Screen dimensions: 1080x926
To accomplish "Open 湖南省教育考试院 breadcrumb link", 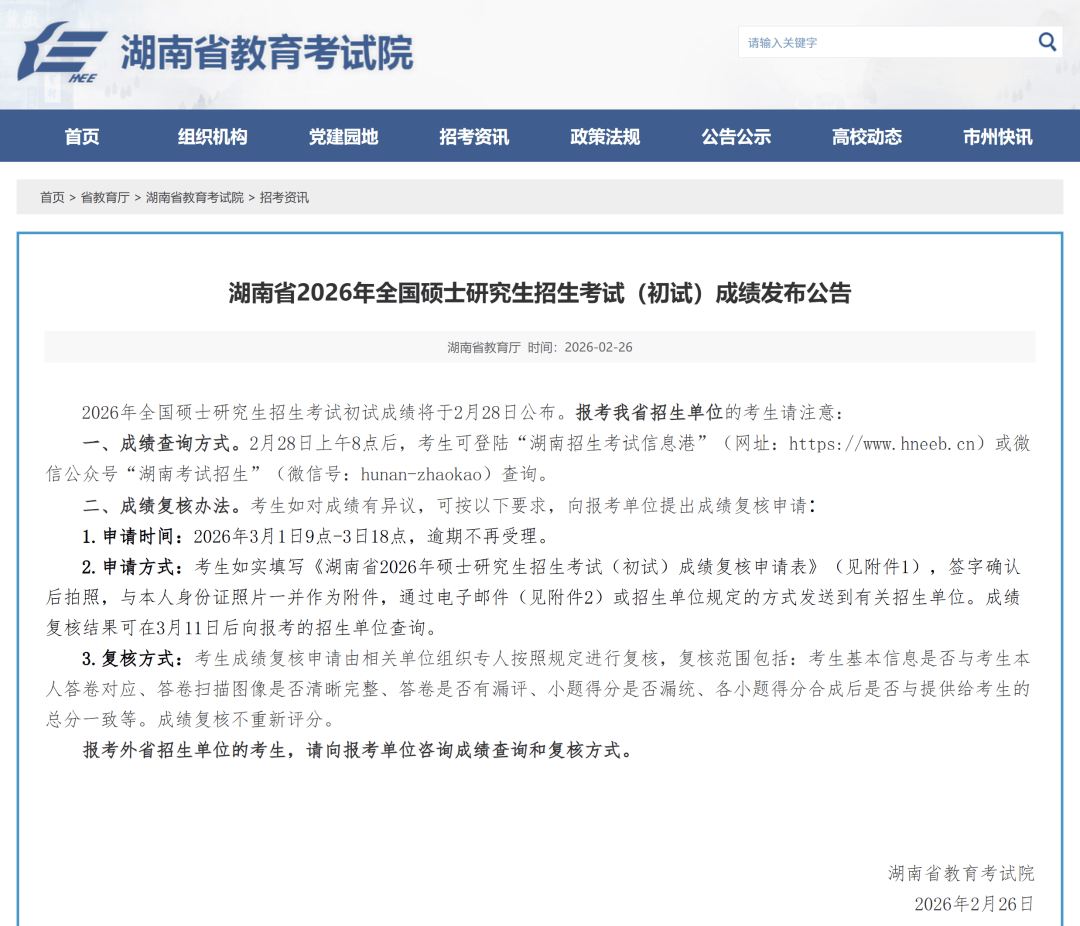I will pos(196,197).
